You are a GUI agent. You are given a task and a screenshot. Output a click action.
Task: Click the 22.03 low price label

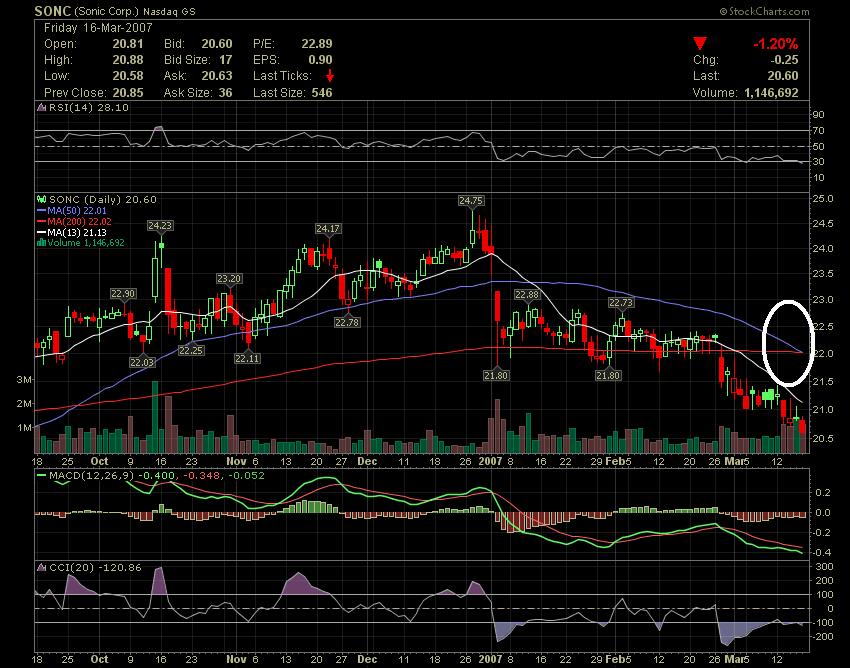tap(142, 362)
